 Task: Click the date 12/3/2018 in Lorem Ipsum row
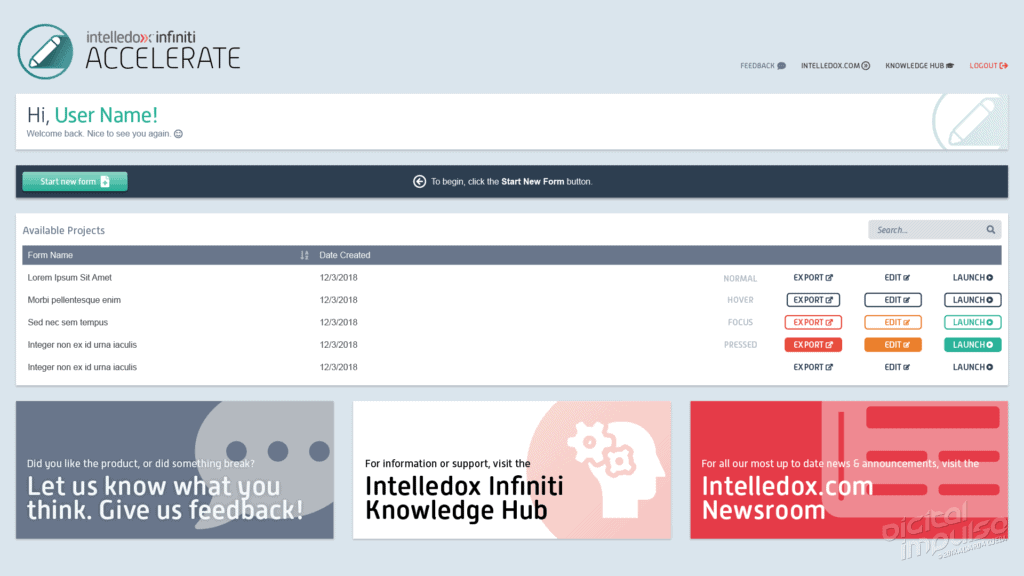(338, 278)
